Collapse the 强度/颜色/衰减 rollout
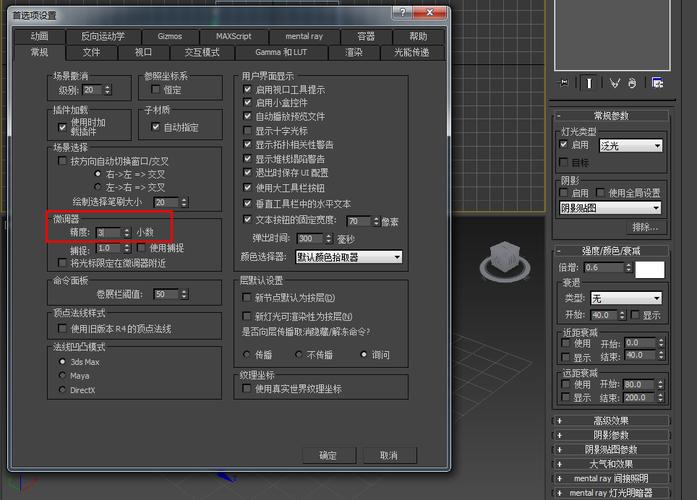This screenshot has height=500, width=697. [x=611, y=251]
